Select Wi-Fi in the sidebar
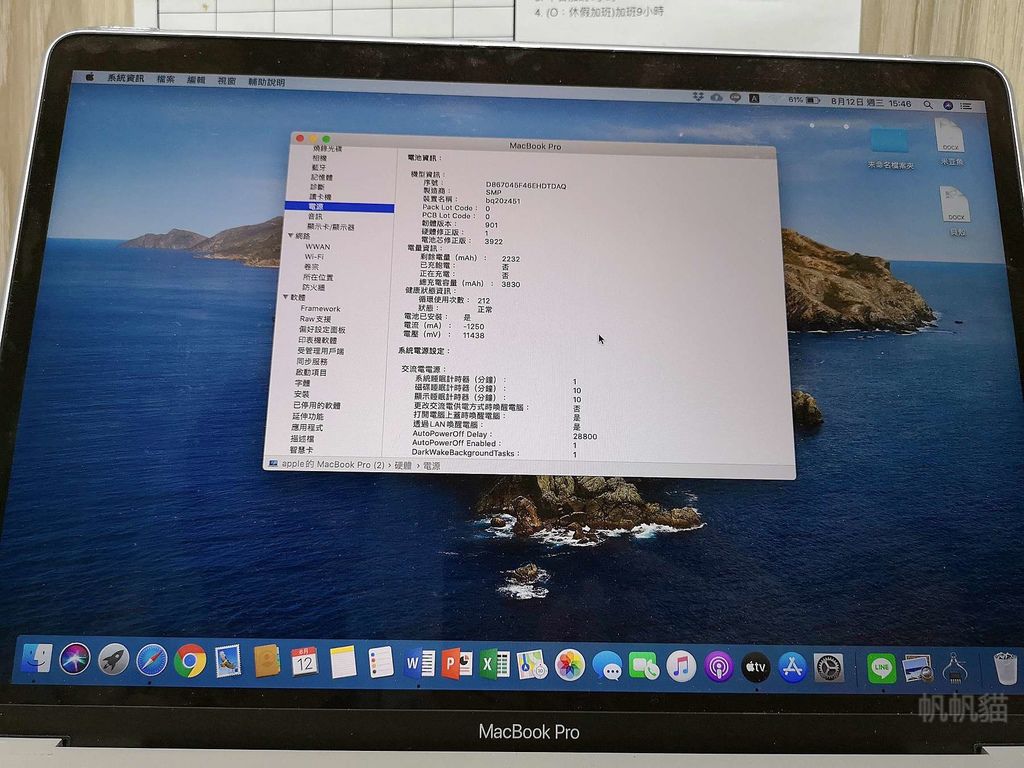 coord(313,257)
